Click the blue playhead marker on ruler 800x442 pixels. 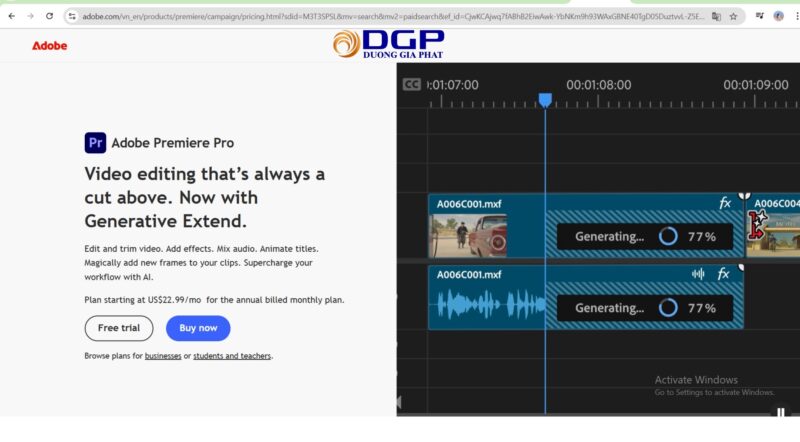coord(545,100)
